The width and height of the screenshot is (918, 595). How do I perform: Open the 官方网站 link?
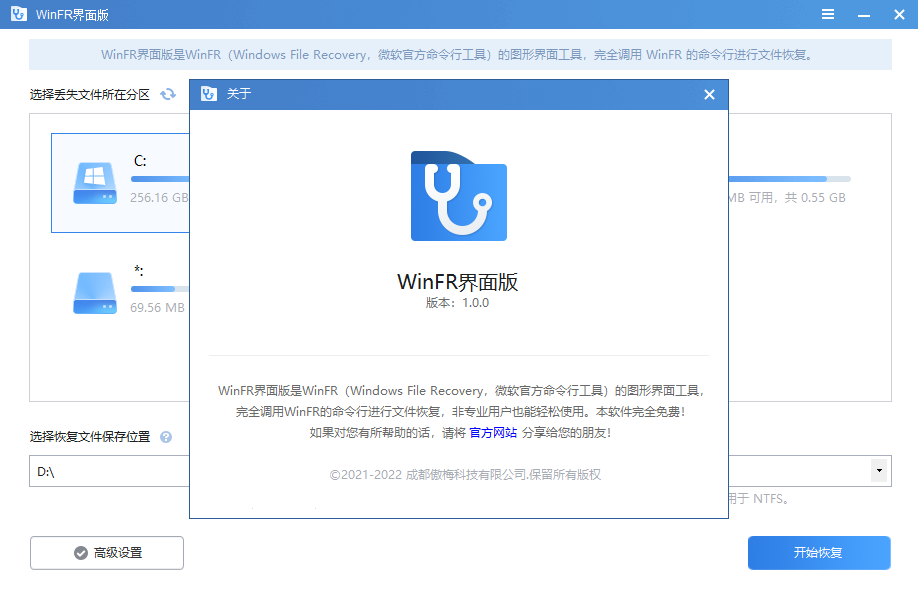click(x=493, y=433)
